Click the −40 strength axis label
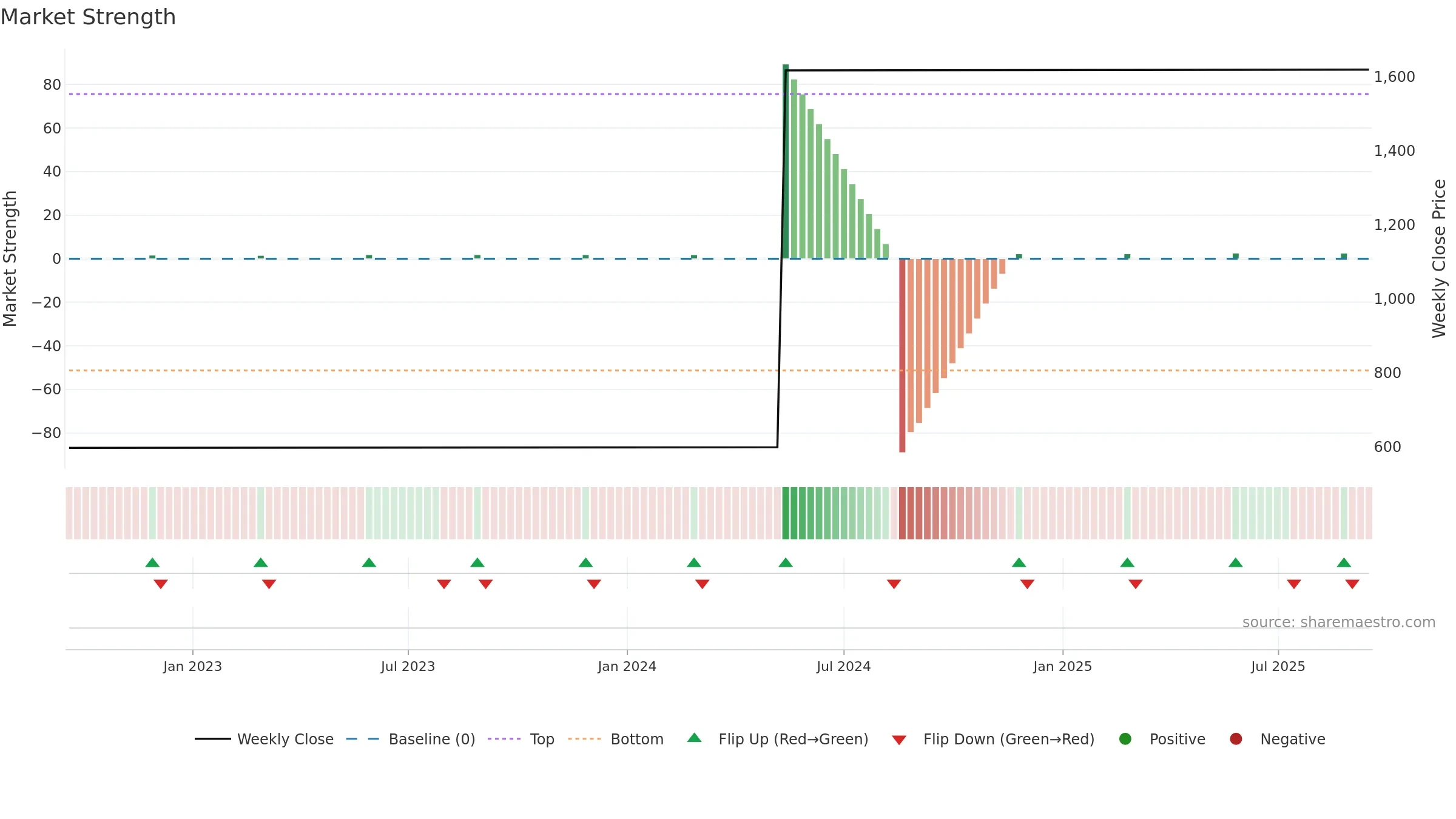Viewport: 1456px width, 819px height. tap(47, 346)
